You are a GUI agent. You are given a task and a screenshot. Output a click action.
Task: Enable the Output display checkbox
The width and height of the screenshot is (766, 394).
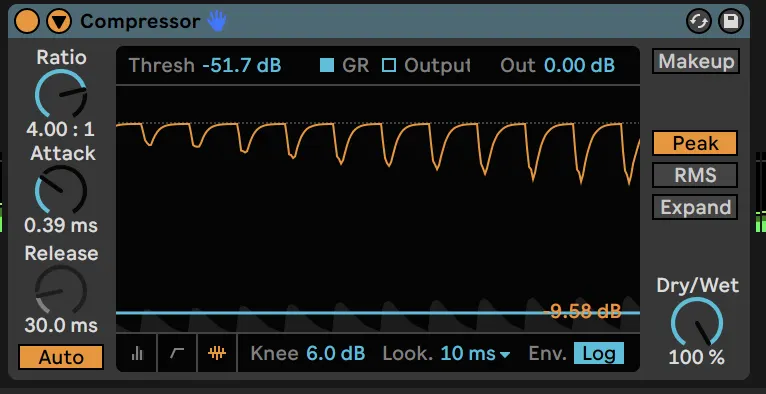(389, 65)
